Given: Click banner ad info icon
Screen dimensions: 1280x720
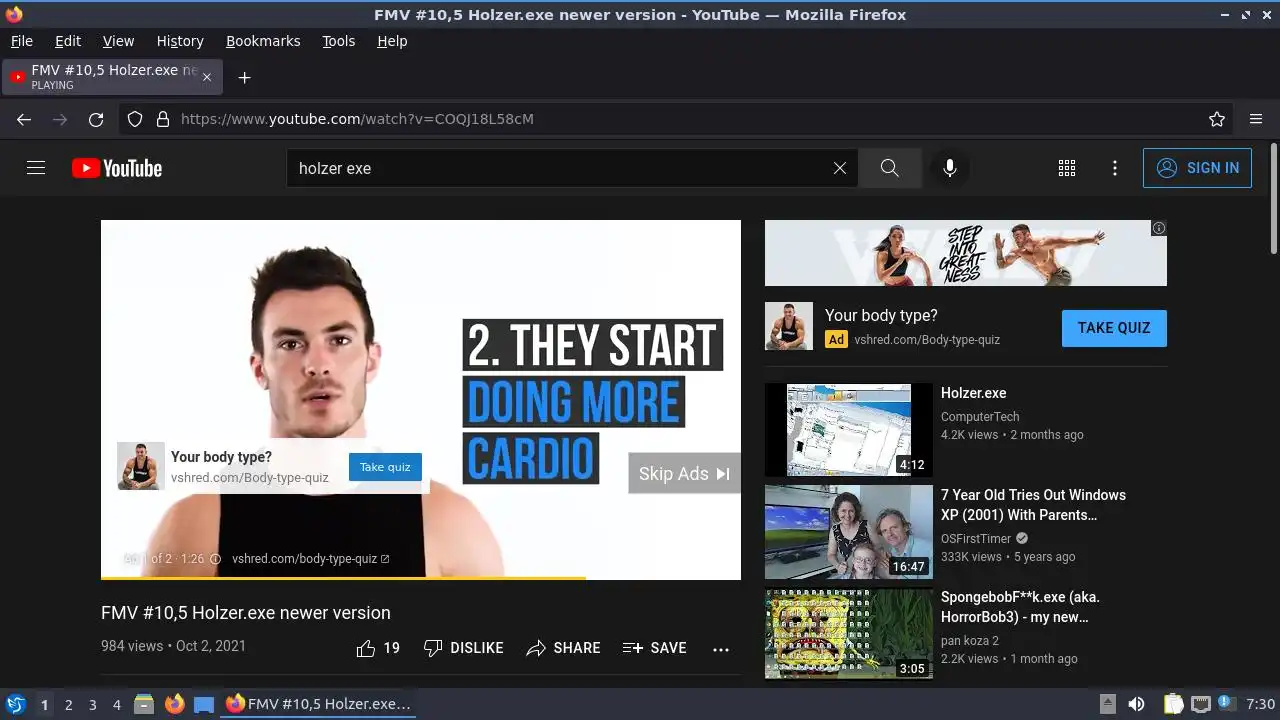Looking at the screenshot, I should click(1159, 228).
